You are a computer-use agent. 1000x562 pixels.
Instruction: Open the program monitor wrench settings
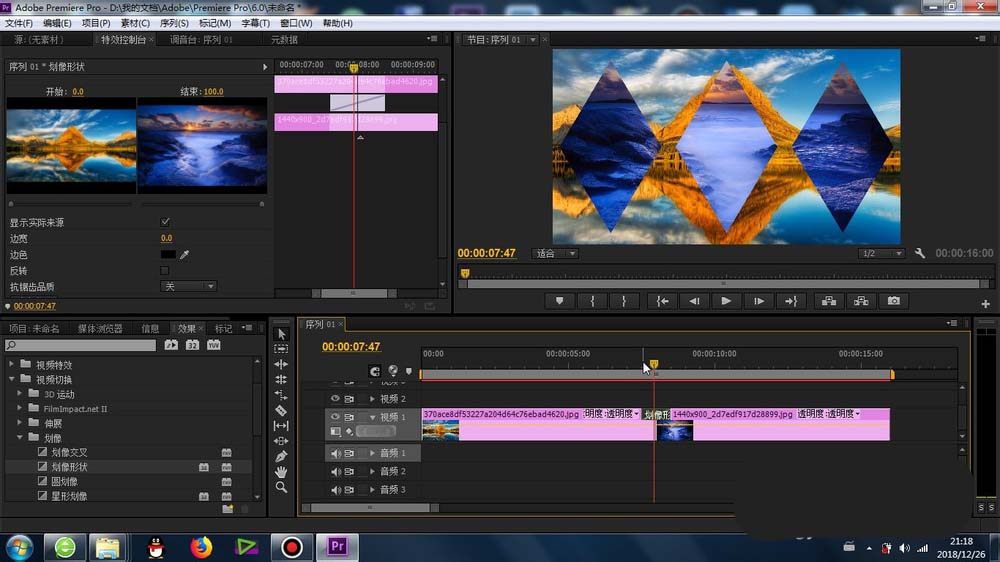click(x=920, y=254)
